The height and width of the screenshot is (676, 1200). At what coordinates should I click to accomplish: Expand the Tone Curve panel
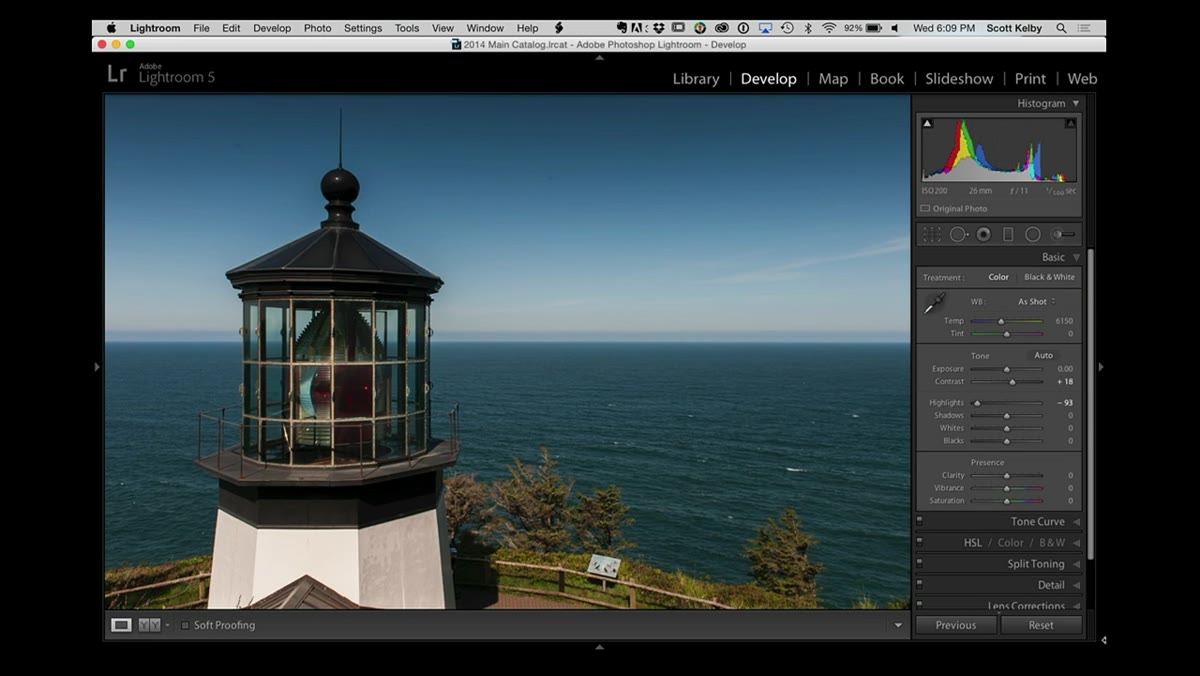click(1076, 522)
